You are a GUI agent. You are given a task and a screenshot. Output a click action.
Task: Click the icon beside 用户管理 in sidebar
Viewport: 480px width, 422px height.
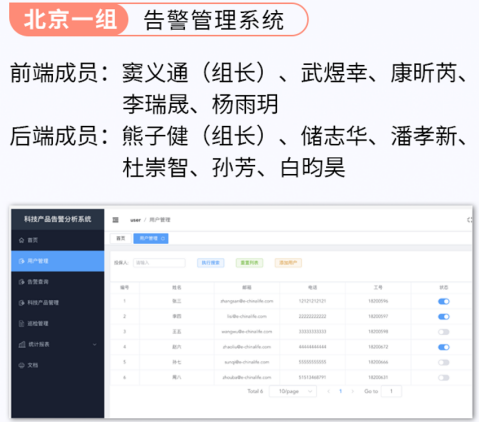22,261
